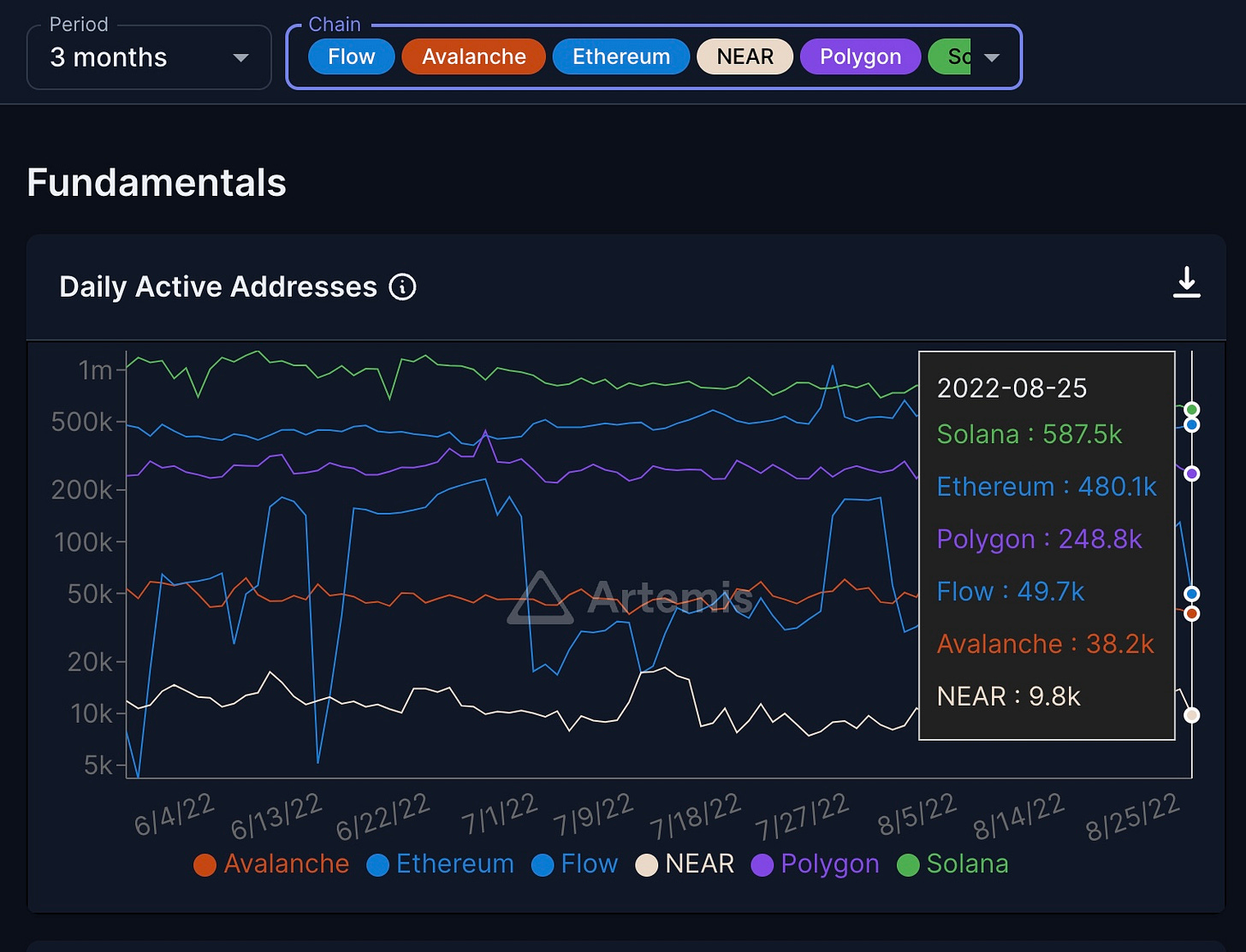Click the 'Fundamentals' section heading
1246x952 pixels.
(x=157, y=182)
